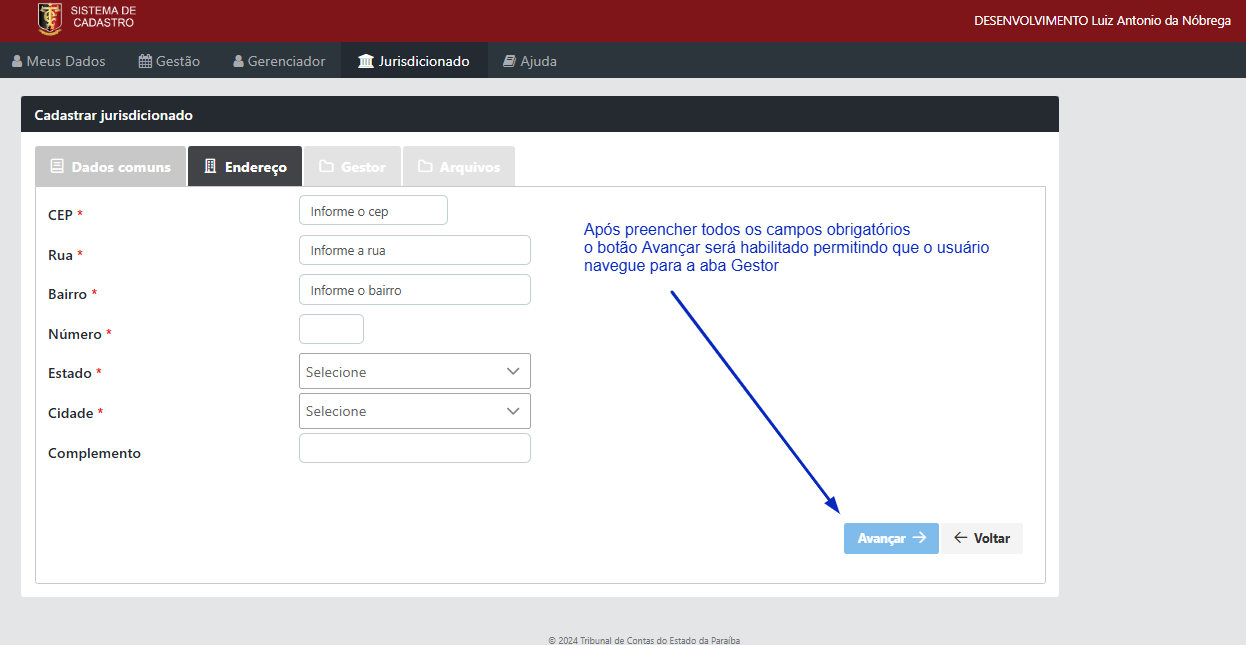Click the Cadastrar jurisdicionado panel title
This screenshot has width=1246, height=645.
[x=114, y=115]
